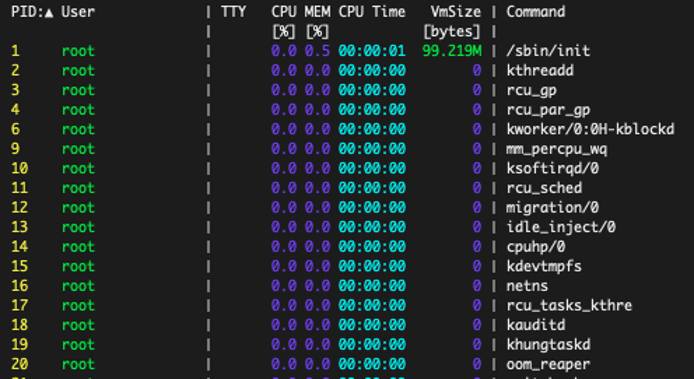The width and height of the screenshot is (694, 379).
Task: Sort by the MEM [%] column
Action: (317, 21)
